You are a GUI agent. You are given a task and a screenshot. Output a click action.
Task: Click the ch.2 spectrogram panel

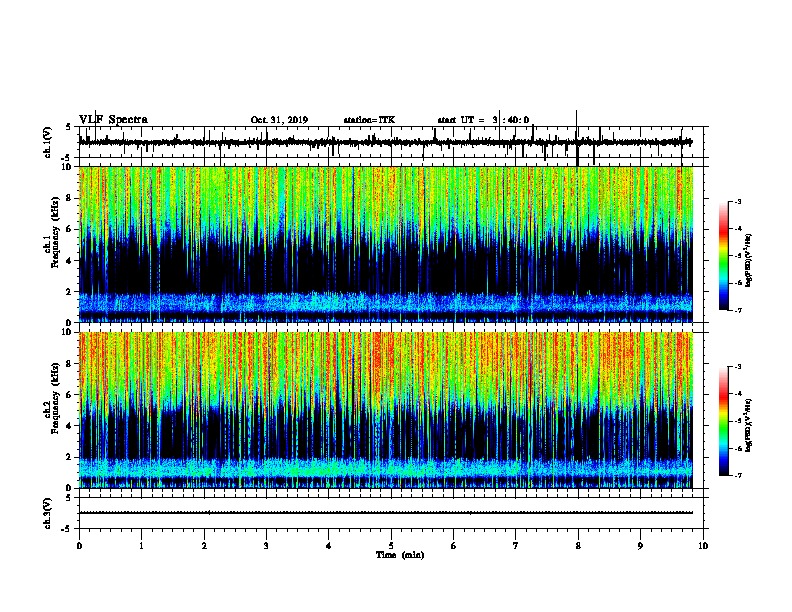pyautogui.click(x=386, y=410)
